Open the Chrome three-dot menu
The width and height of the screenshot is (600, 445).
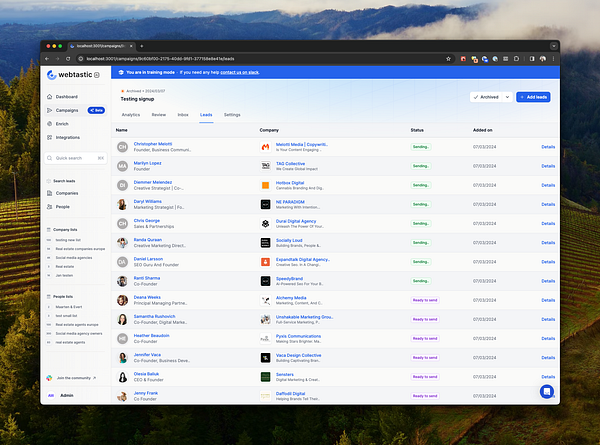click(553, 59)
